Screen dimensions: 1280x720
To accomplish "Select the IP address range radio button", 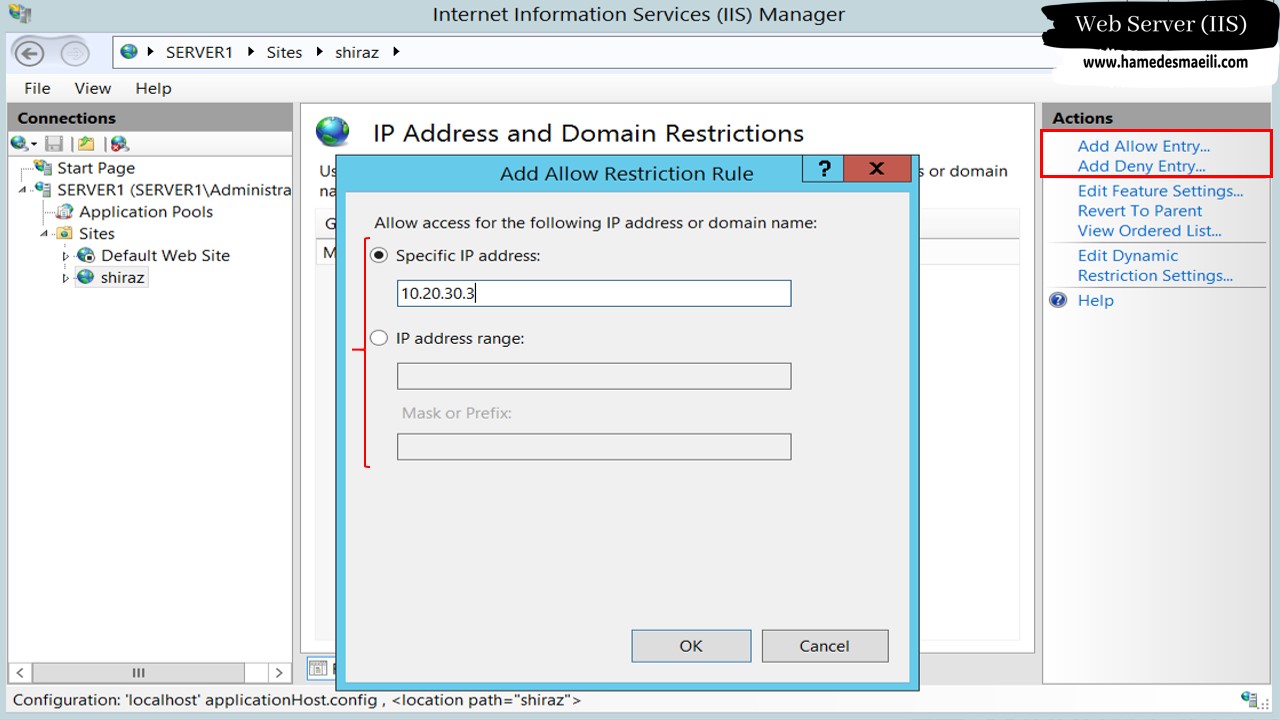I will (x=379, y=338).
